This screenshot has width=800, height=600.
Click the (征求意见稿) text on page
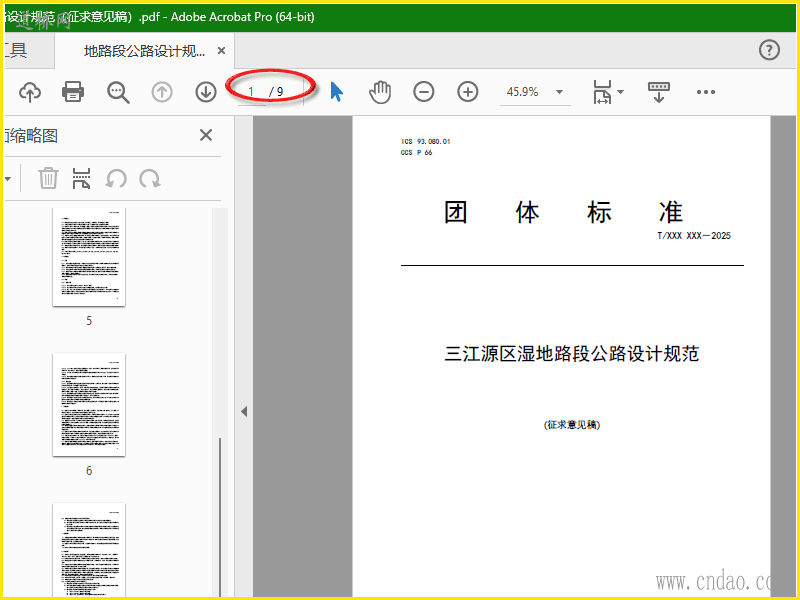click(x=572, y=424)
